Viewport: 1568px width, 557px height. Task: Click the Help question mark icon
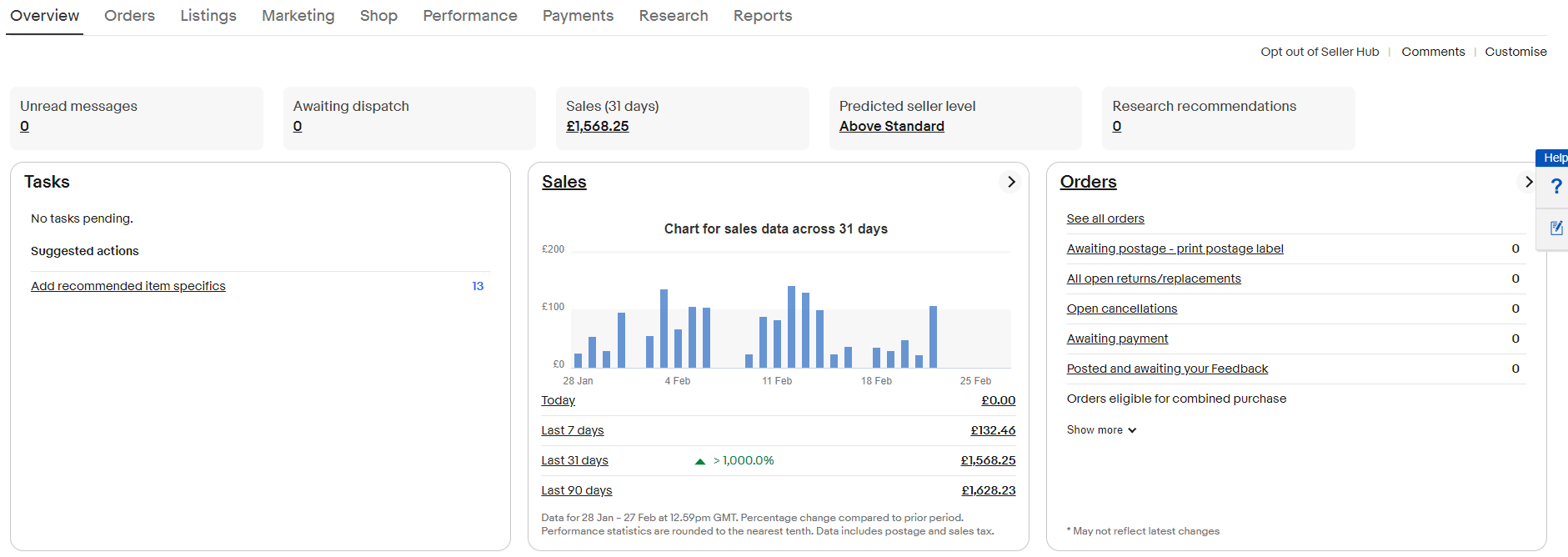point(1555,187)
